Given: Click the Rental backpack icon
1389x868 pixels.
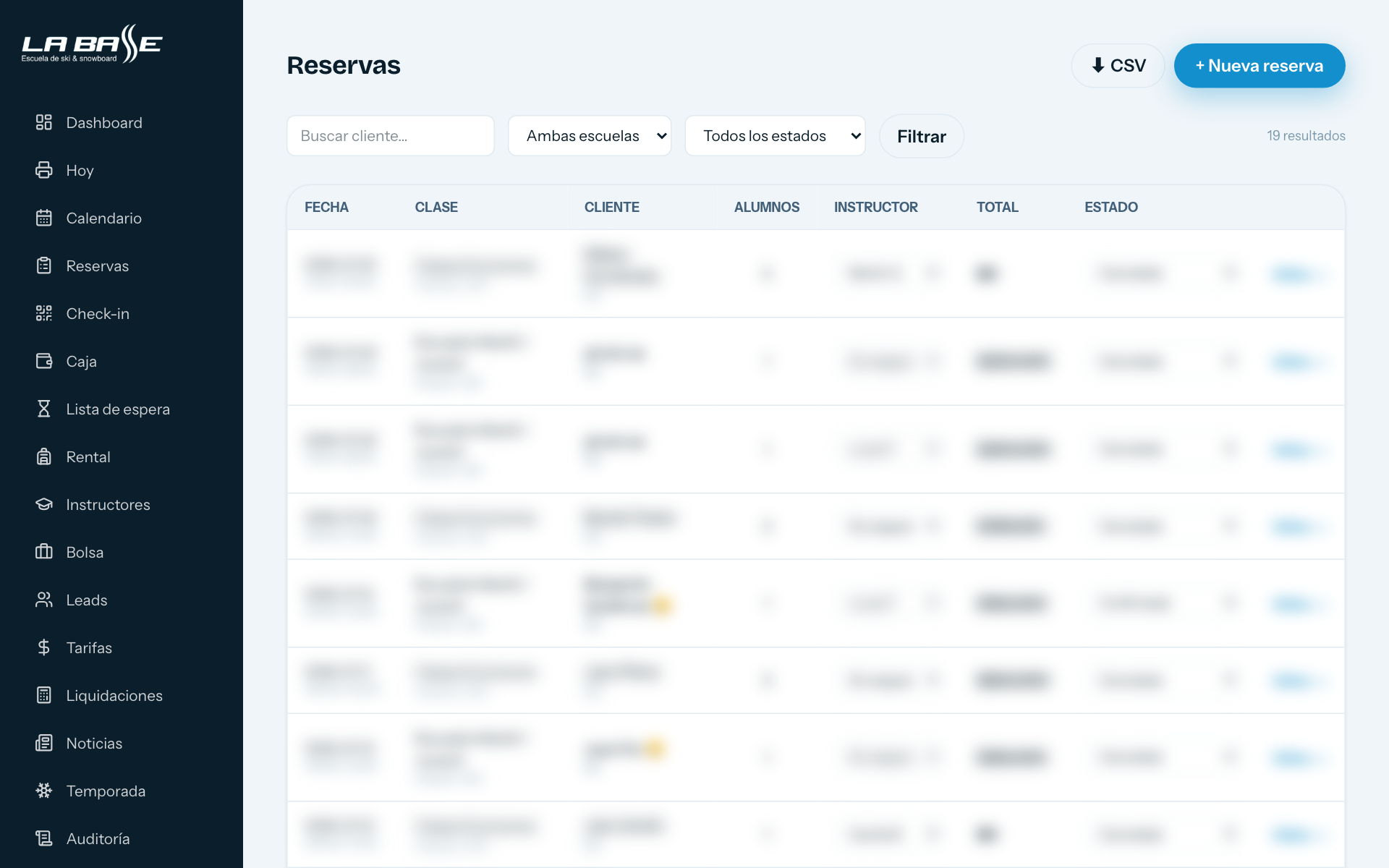Looking at the screenshot, I should (44, 456).
